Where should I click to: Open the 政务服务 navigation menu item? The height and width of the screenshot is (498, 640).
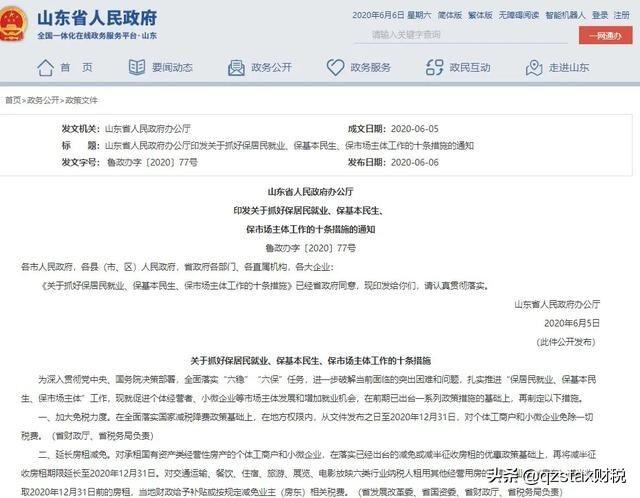(371, 67)
